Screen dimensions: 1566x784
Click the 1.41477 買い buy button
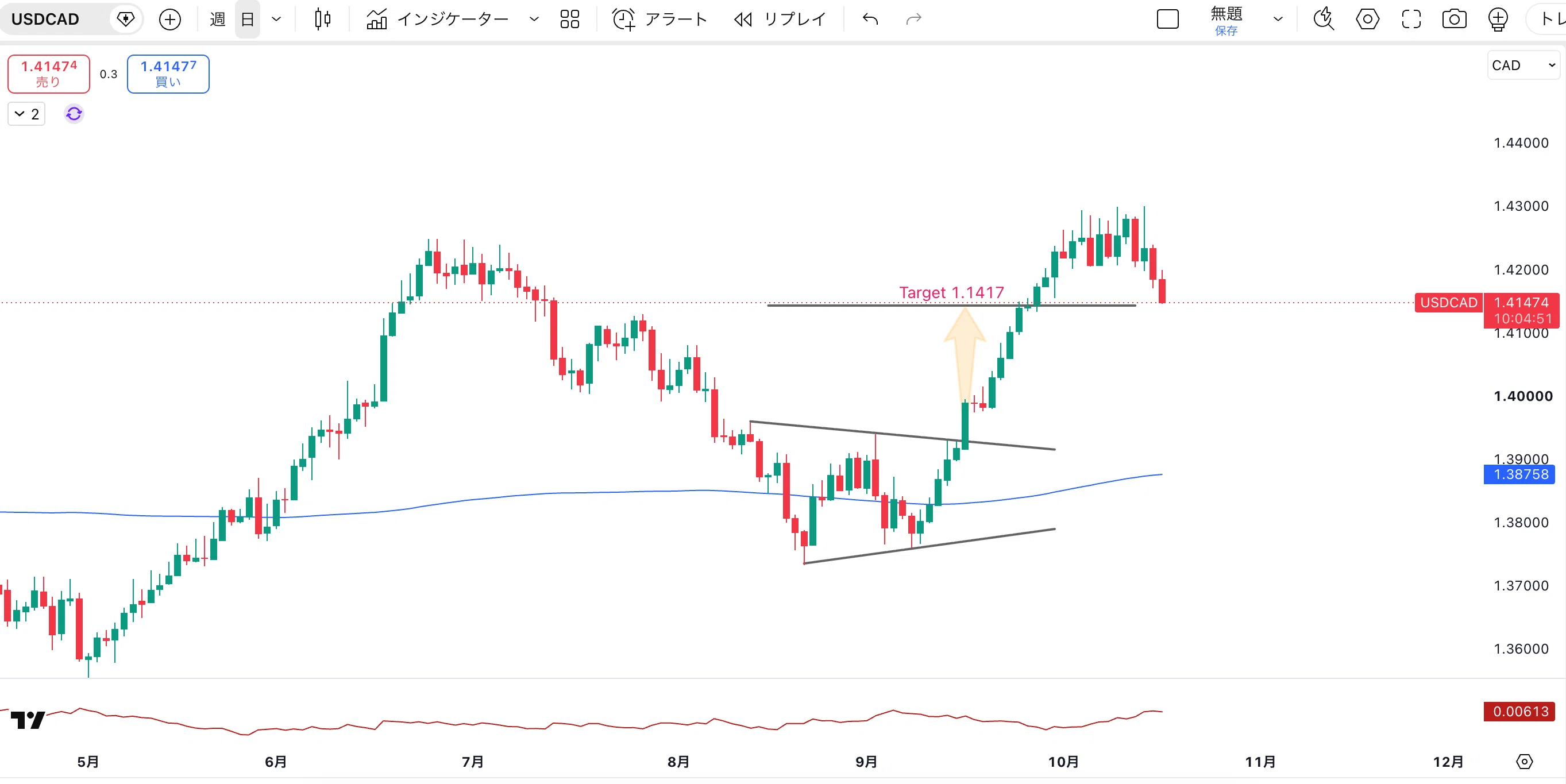(x=168, y=74)
